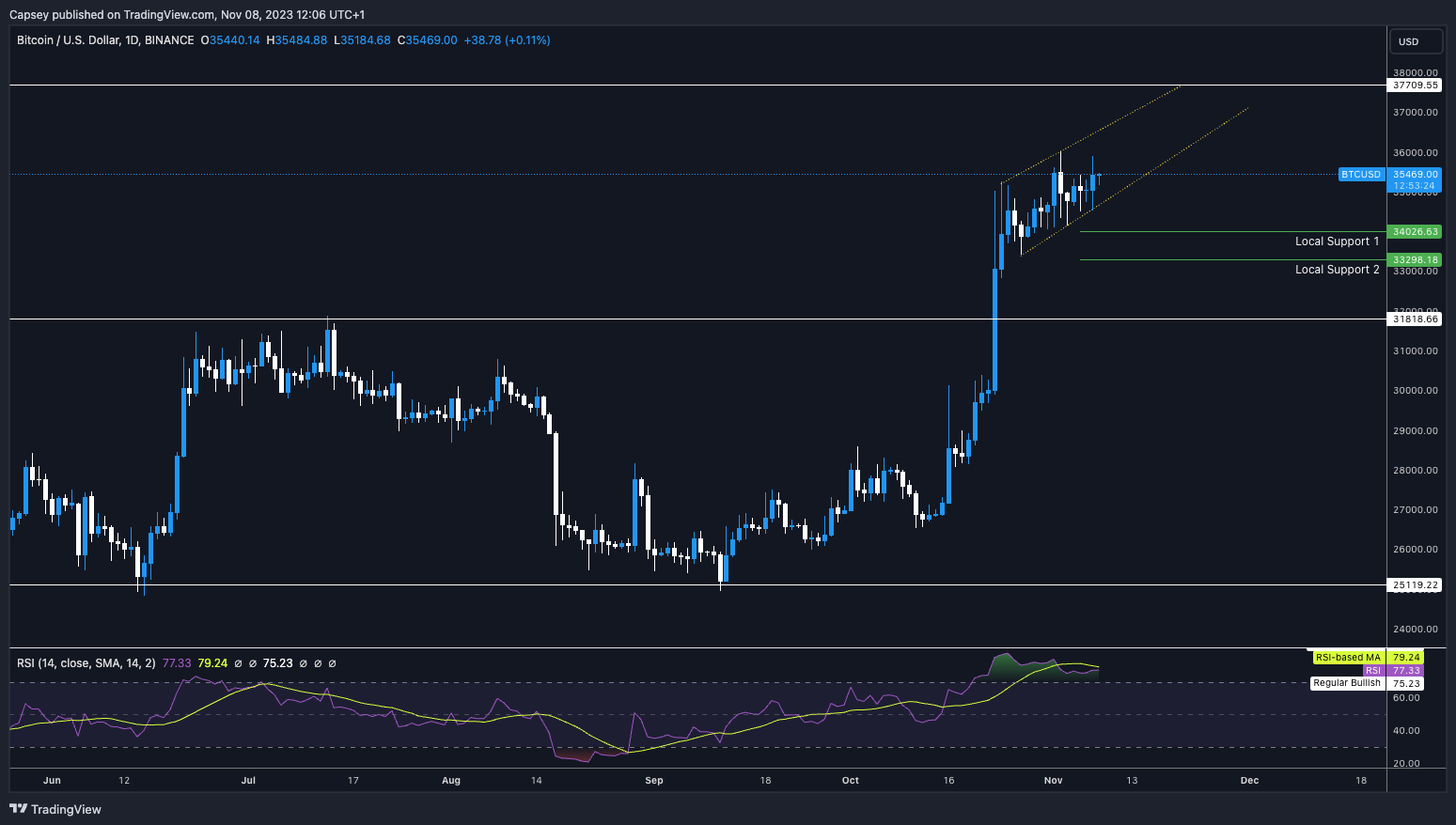The width and height of the screenshot is (1456, 825).
Task: Select the open value O35440.14
Action: coord(230,40)
